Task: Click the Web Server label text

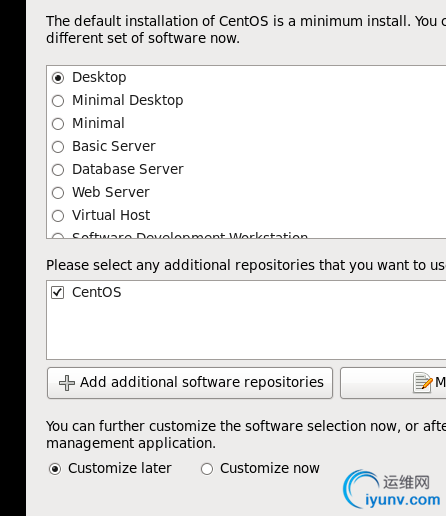Action: [111, 192]
